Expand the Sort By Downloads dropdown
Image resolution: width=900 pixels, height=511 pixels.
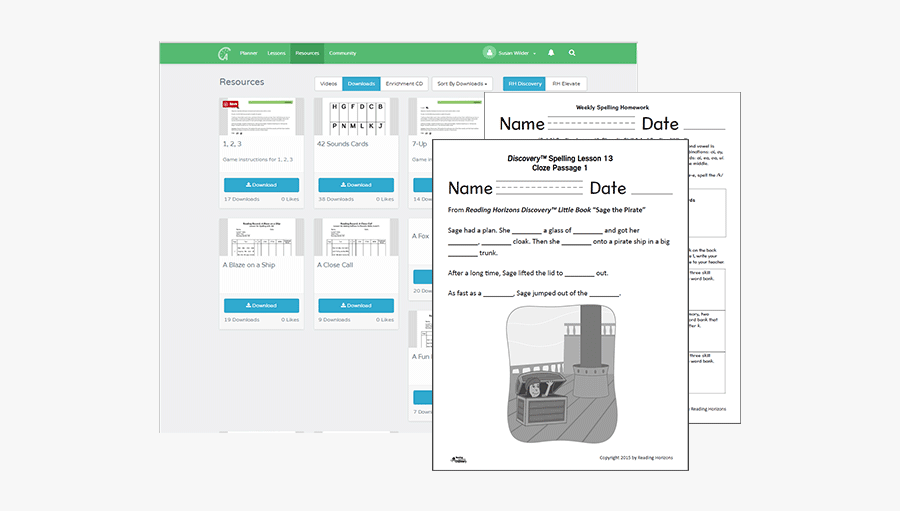pyautogui.click(x=463, y=84)
